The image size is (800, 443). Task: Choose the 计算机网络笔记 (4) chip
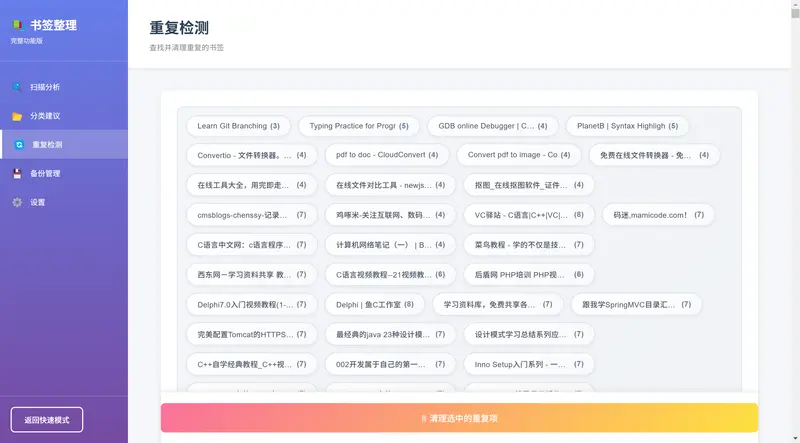[x=390, y=245]
